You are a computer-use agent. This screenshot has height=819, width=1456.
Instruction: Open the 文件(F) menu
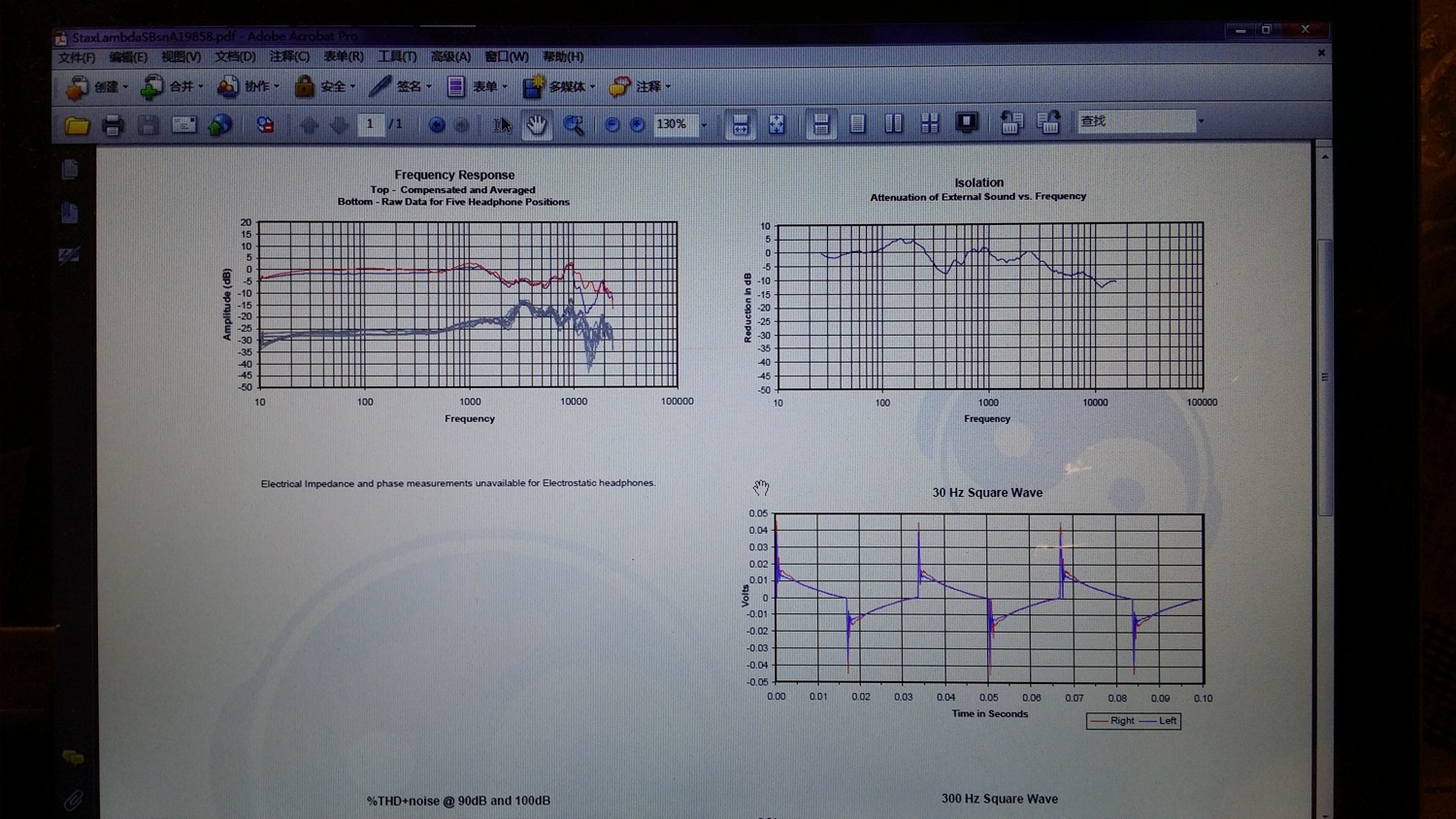click(77, 57)
